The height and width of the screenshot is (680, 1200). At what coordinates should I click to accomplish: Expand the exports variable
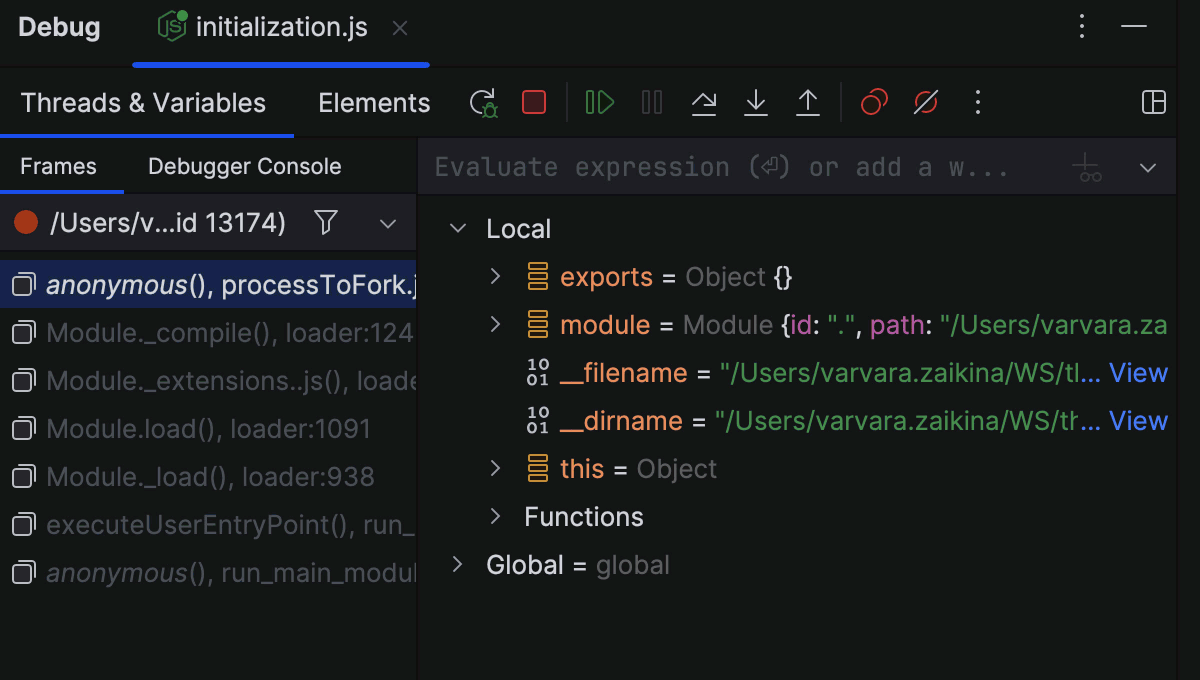click(x=493, y=277)
